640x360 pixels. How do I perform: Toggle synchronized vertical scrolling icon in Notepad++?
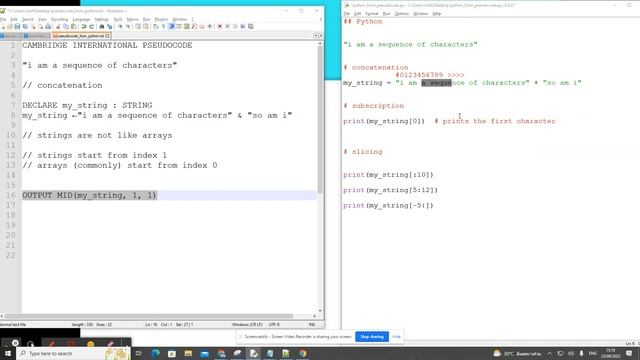138,27
